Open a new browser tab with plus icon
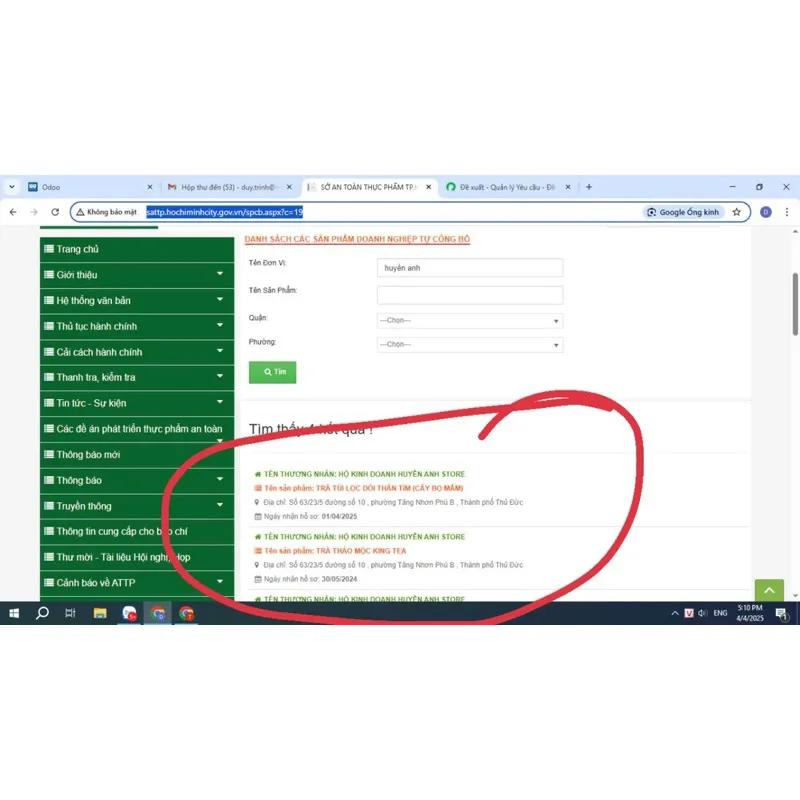 tap(589, 187)
